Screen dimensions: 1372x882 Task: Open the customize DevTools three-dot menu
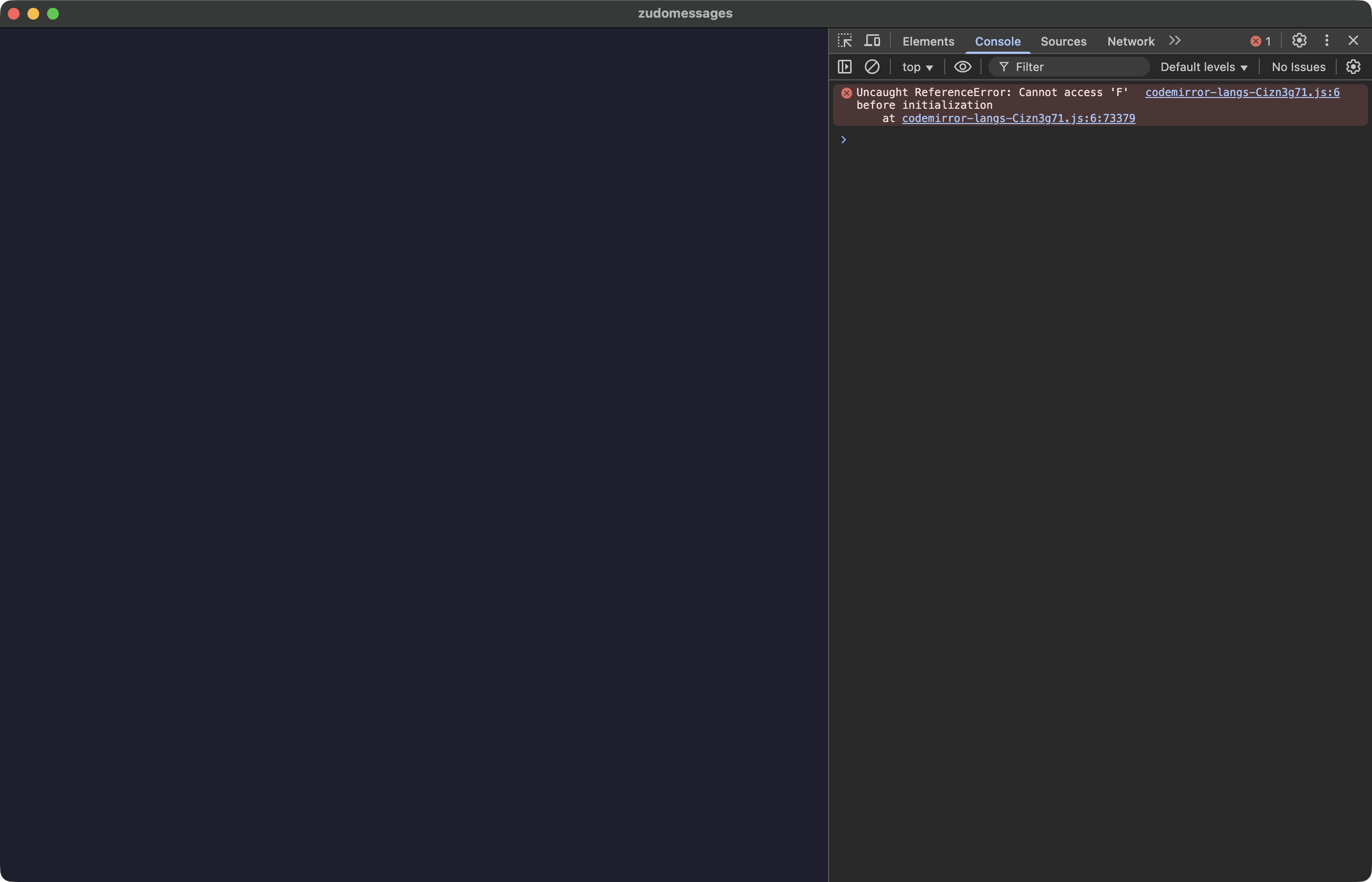[x=1326, y=40]
